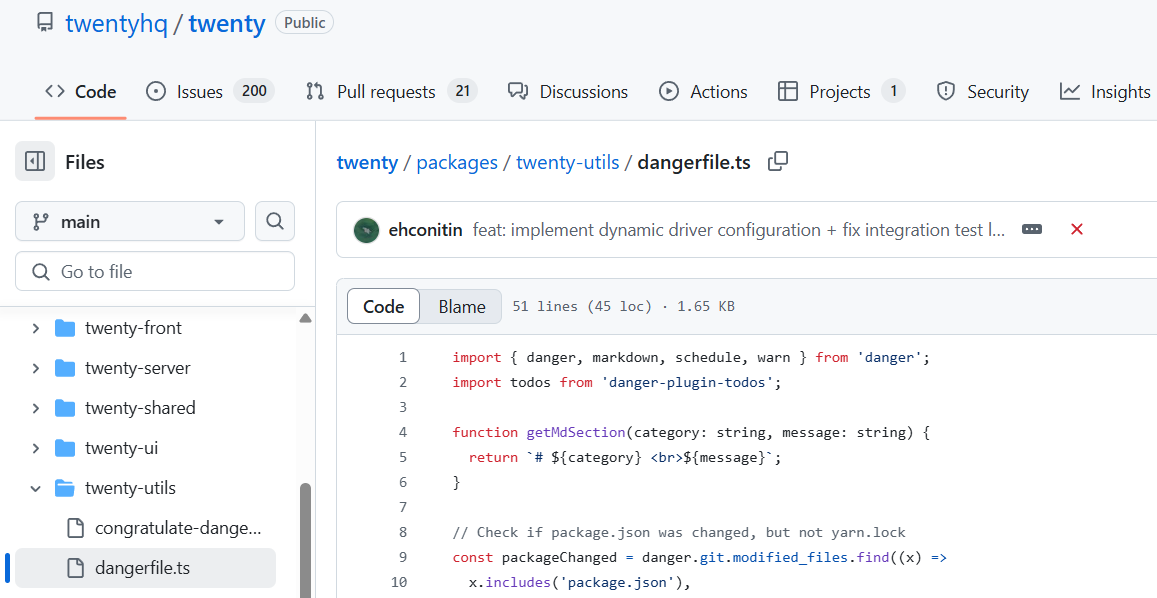Image resolution: width=1157 pixels, height=598 pixels.
Task: Copy the dangerfile.ts path icon
Action: (778, 161)
